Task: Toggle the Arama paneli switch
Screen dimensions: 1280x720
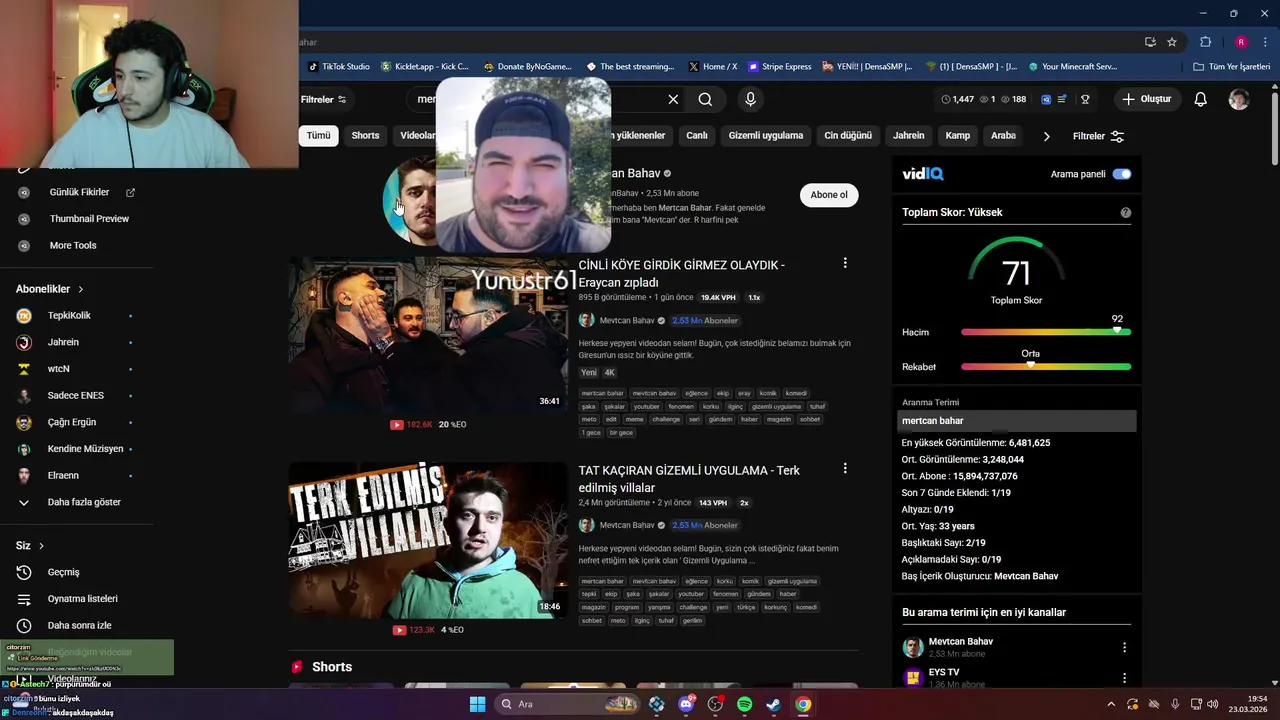Action: tap(1122, 174)
